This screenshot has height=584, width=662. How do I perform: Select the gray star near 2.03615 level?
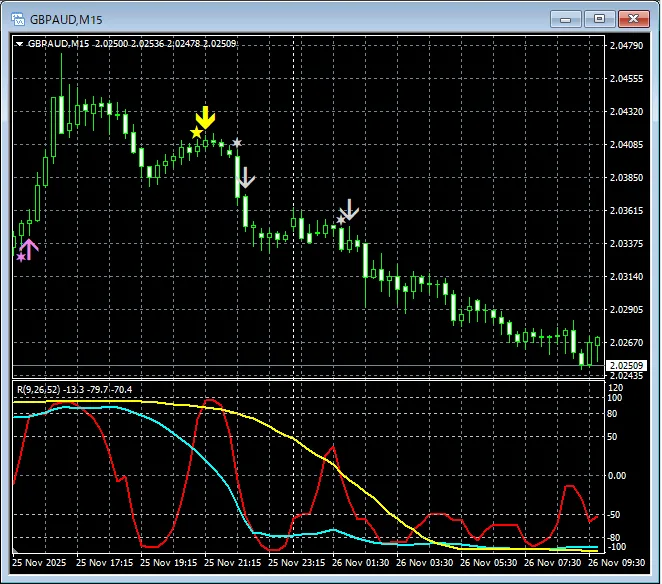point(341,220)
